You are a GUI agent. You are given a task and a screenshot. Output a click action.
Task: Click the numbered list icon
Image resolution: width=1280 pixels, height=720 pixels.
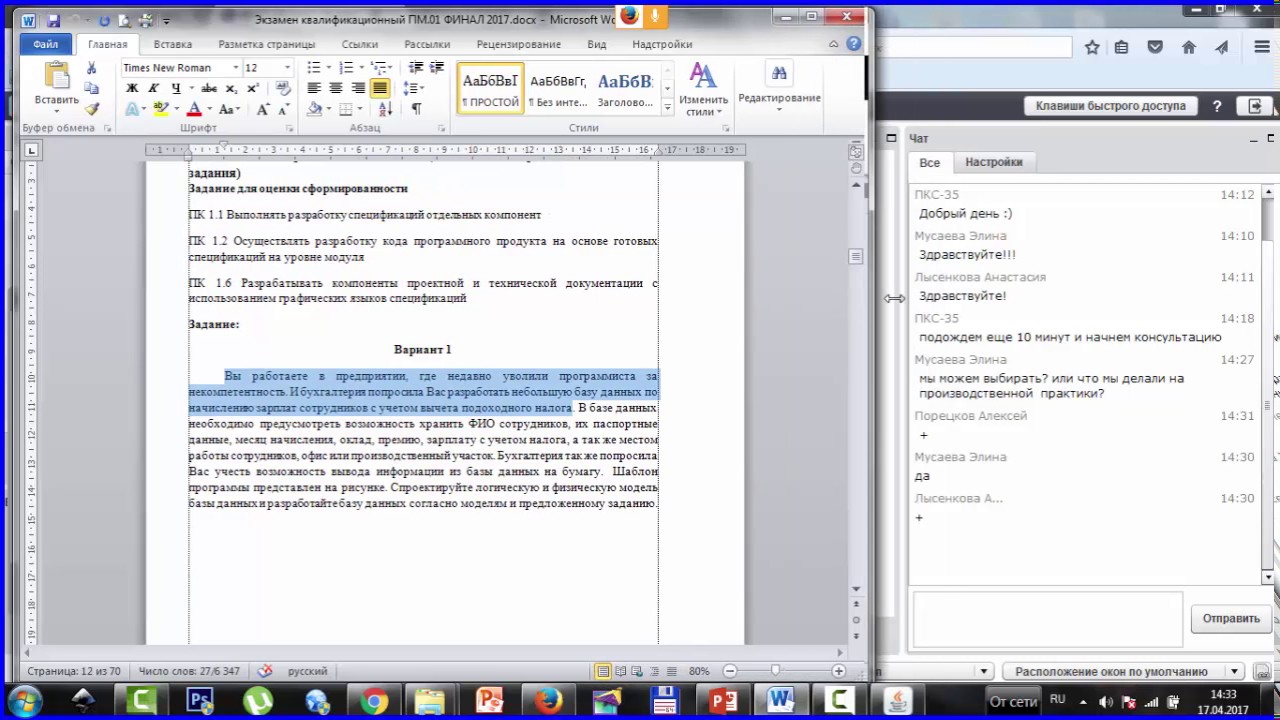pyautogui.click(x=346, y=67)
